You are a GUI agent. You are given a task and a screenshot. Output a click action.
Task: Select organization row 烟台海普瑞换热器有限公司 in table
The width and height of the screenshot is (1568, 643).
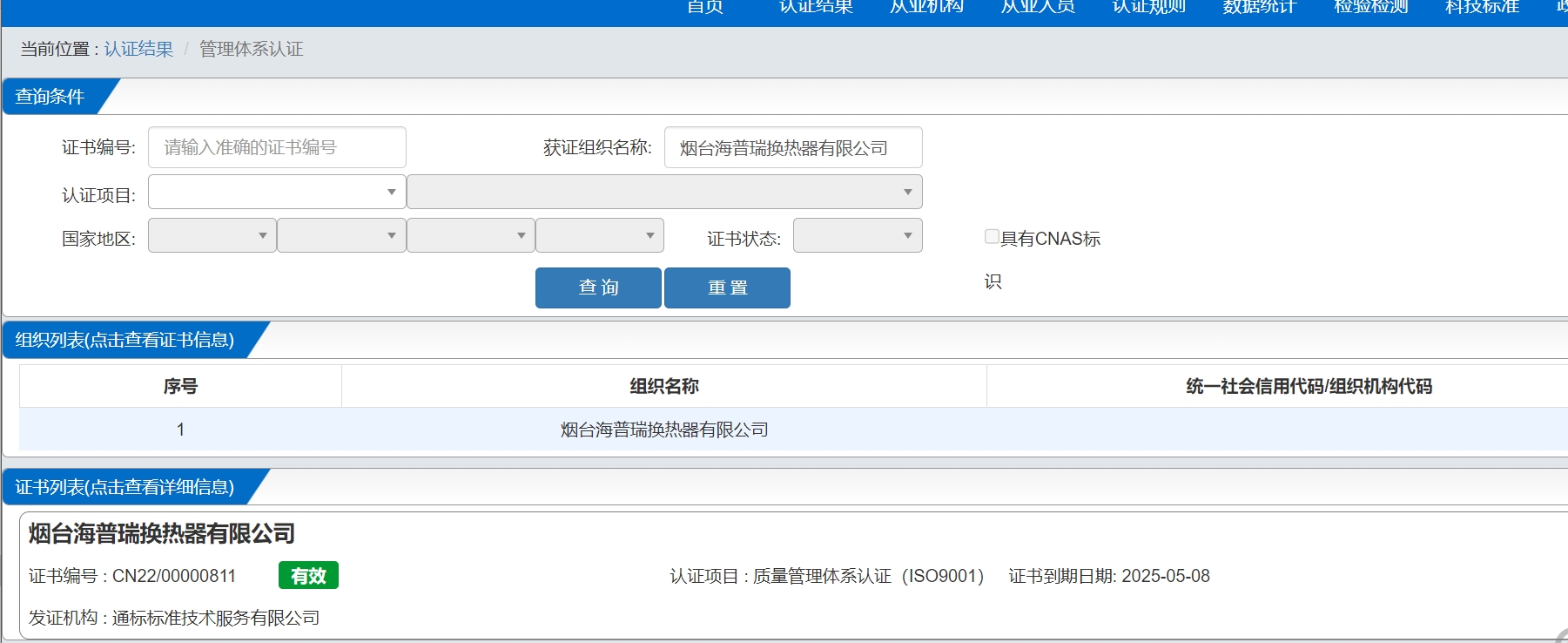[664, 430]
